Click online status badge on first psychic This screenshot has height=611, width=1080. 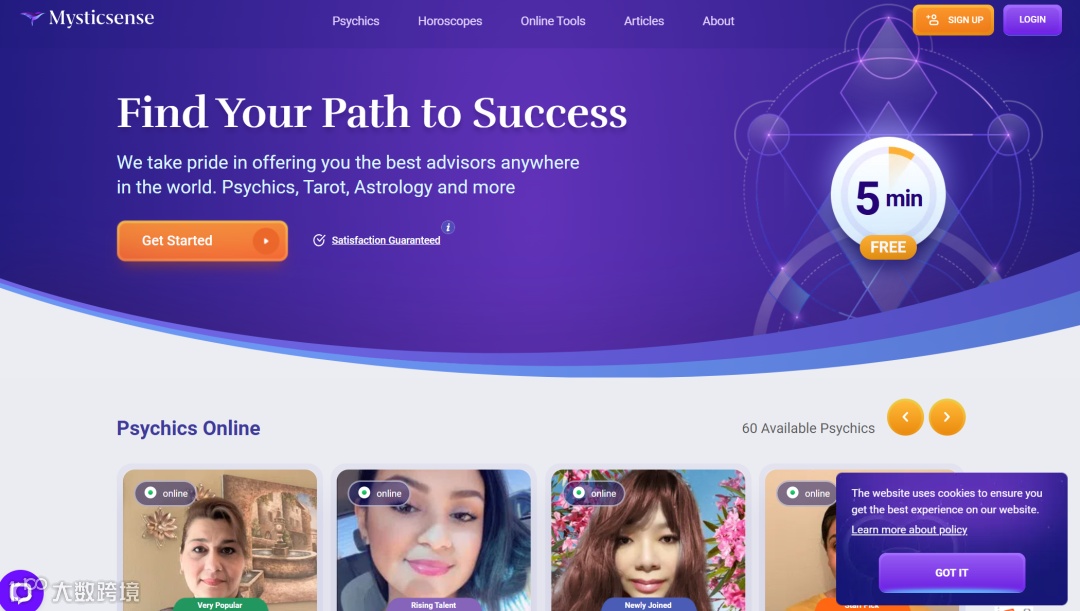click(166, 493)
